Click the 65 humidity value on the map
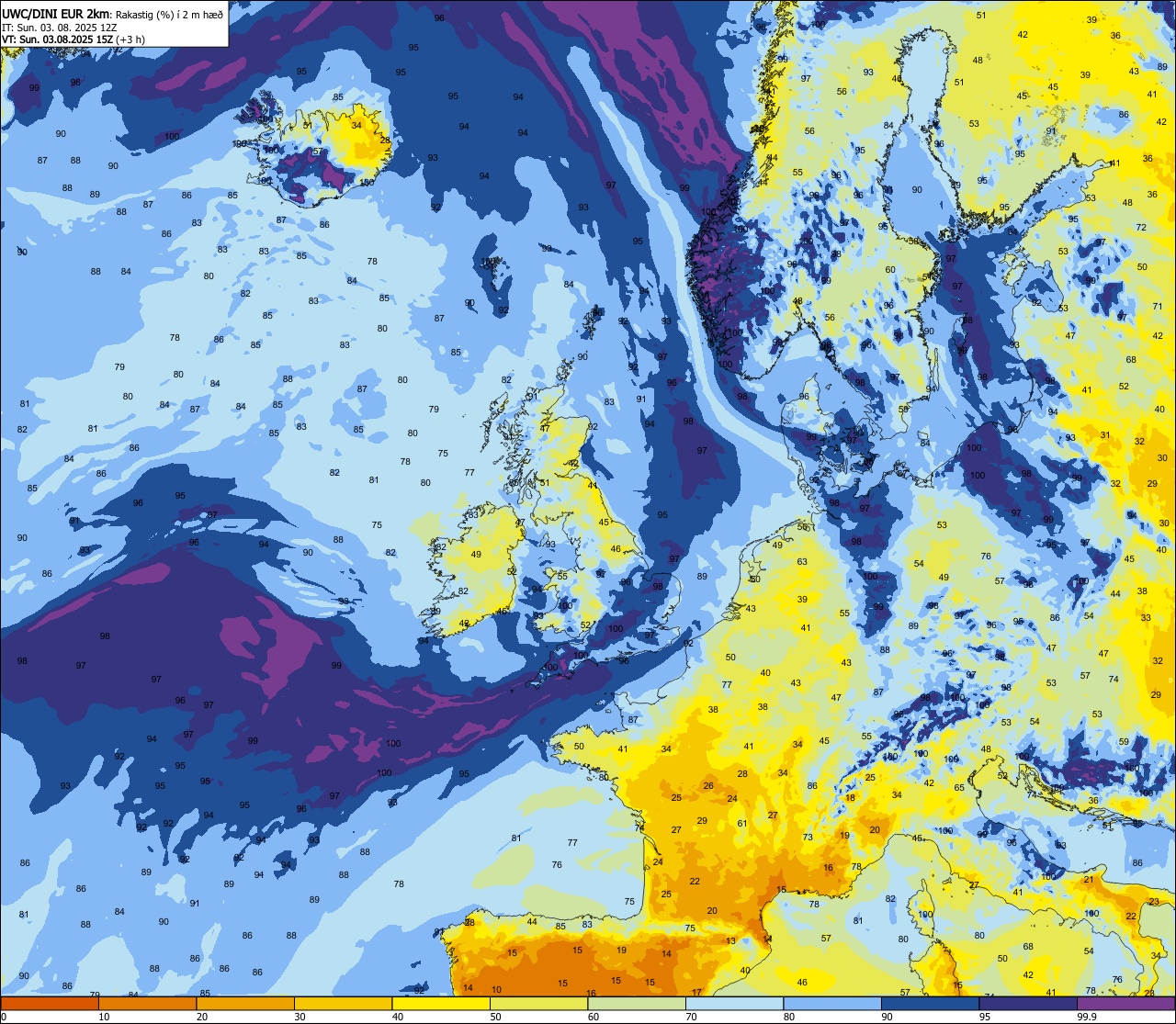This screenshot has width=1176, height=1024. pos(959,787)
